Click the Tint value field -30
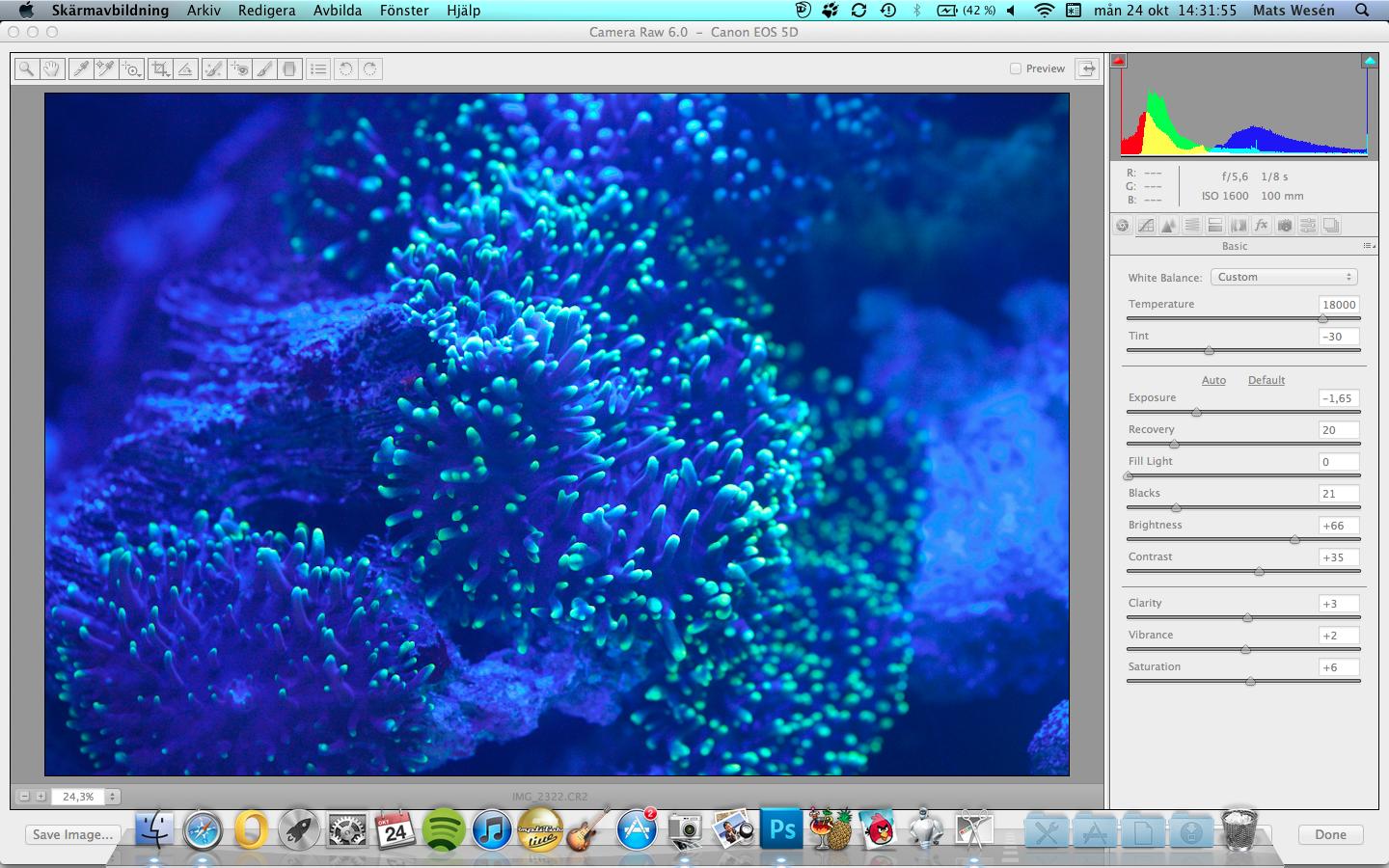This screenshot has height=868, width=1389. pyautogui.click(x=1339, y=337)
